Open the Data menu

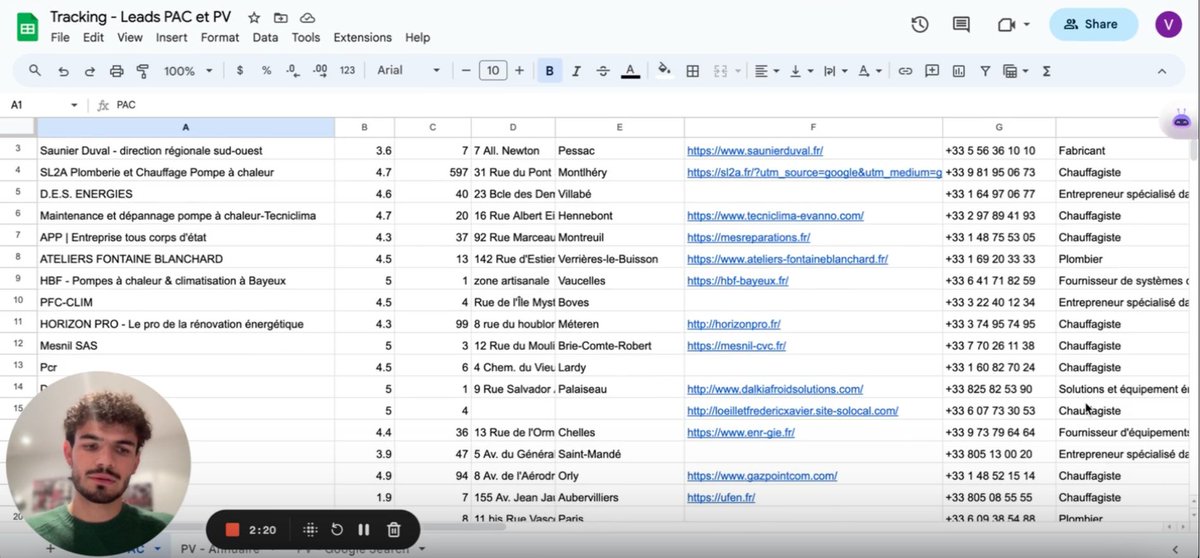(x=265, y=38)
